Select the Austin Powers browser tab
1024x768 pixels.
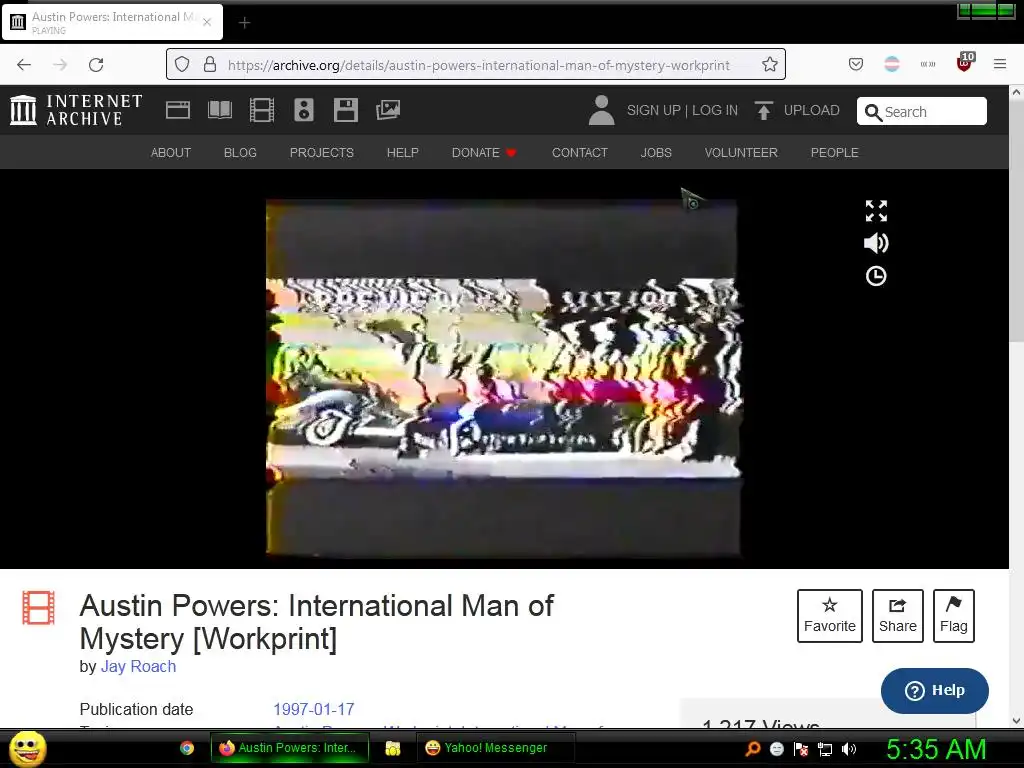[112, 22]
